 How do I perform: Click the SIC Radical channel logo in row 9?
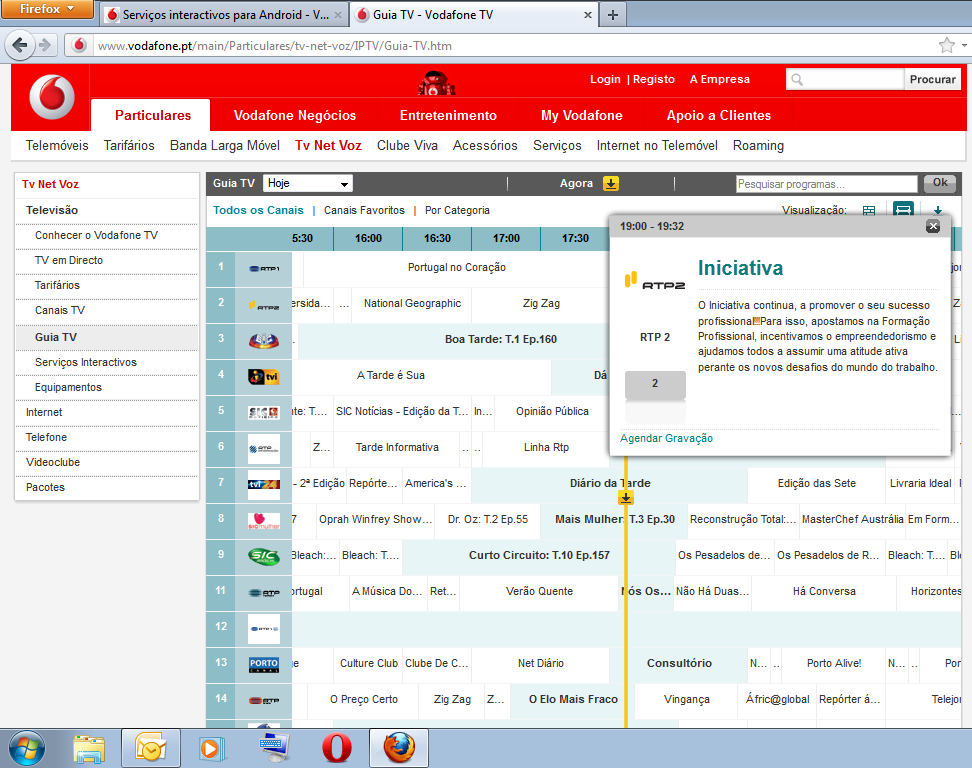click(x=264, y=555)
